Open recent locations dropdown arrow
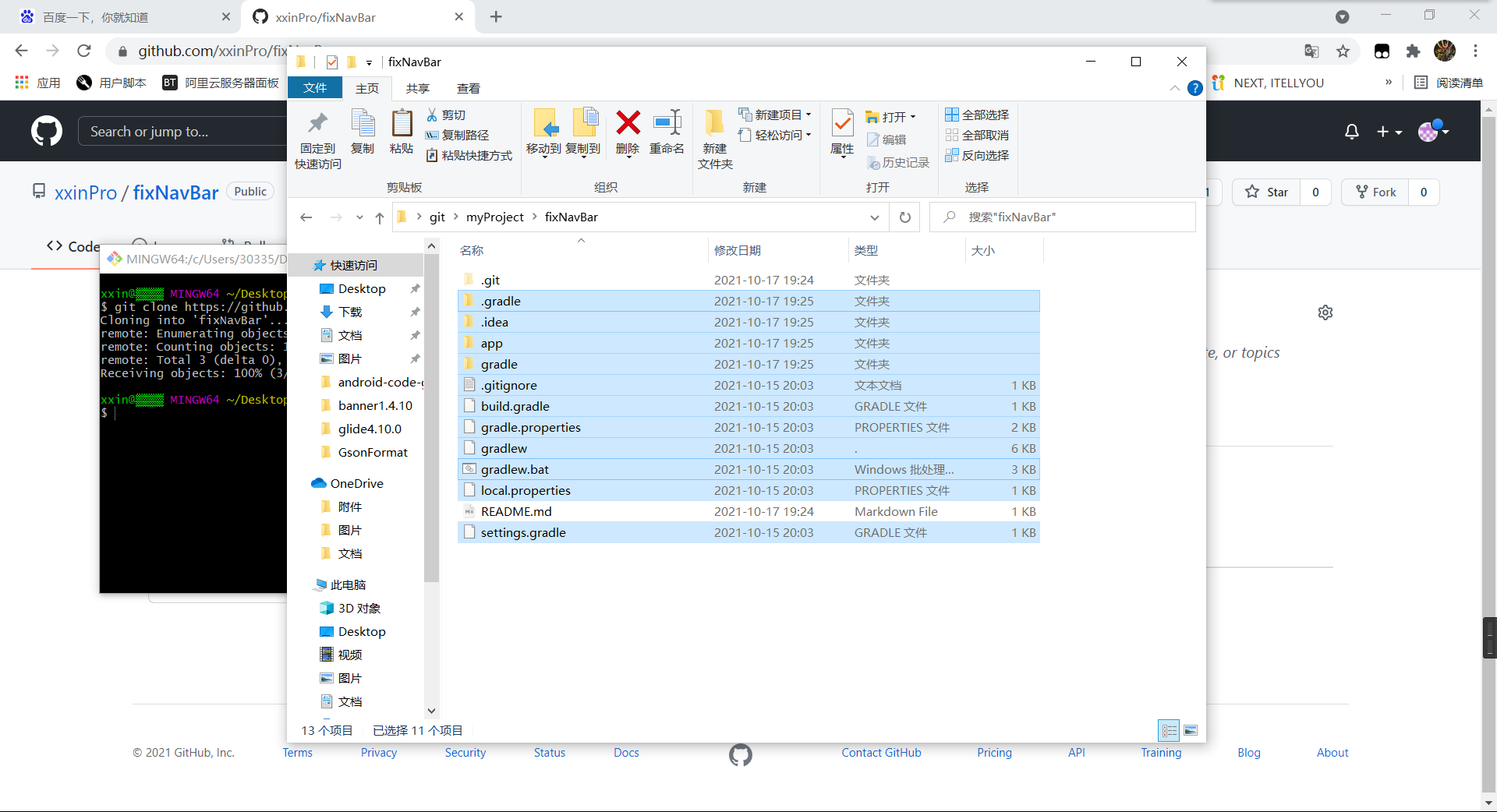This screenshot has height=812, width=1497. [x=359, y=217]
